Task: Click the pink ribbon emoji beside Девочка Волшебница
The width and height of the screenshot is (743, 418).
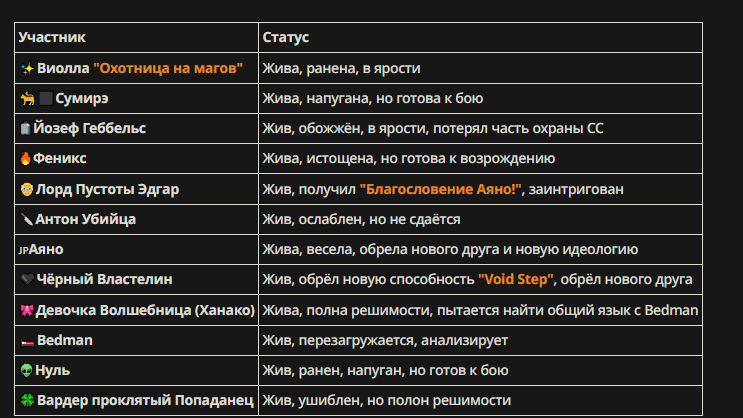Action: coord(27,310)
